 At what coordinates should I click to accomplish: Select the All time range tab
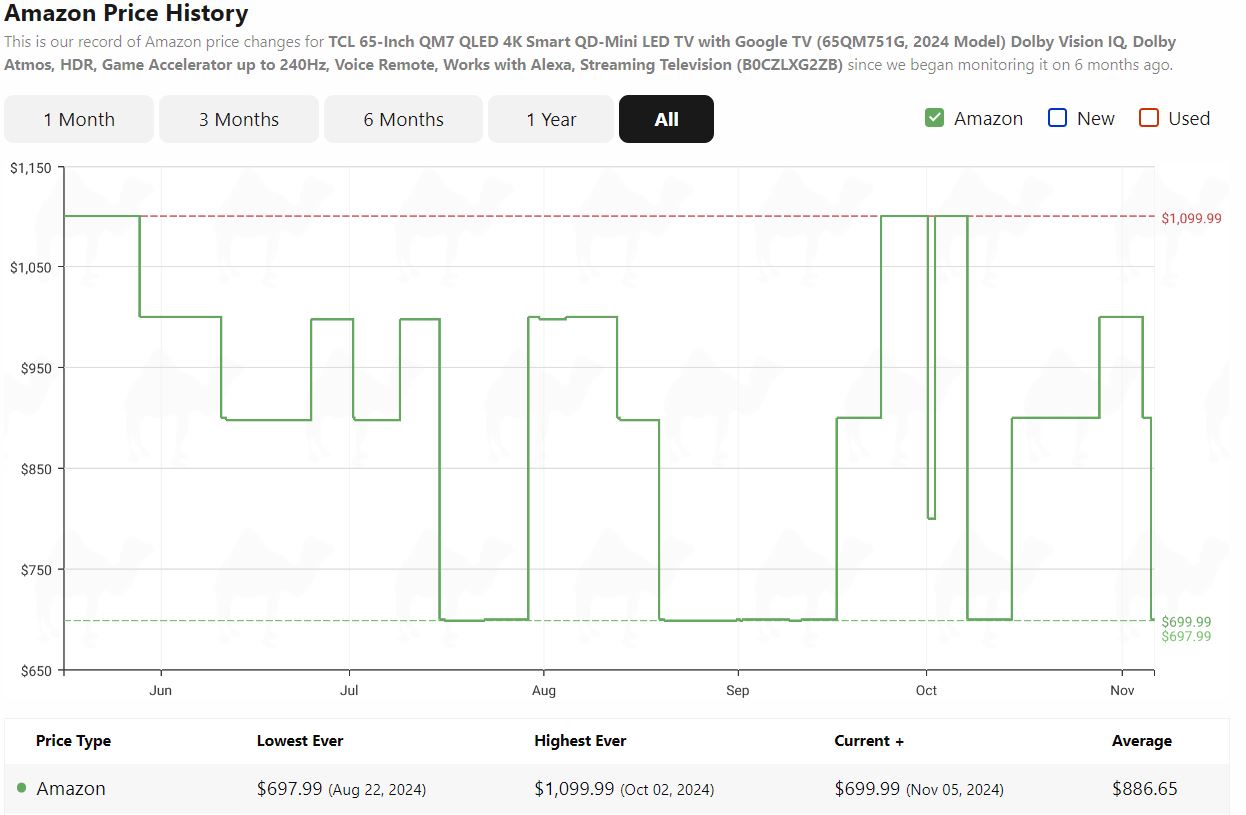[666, 119]
